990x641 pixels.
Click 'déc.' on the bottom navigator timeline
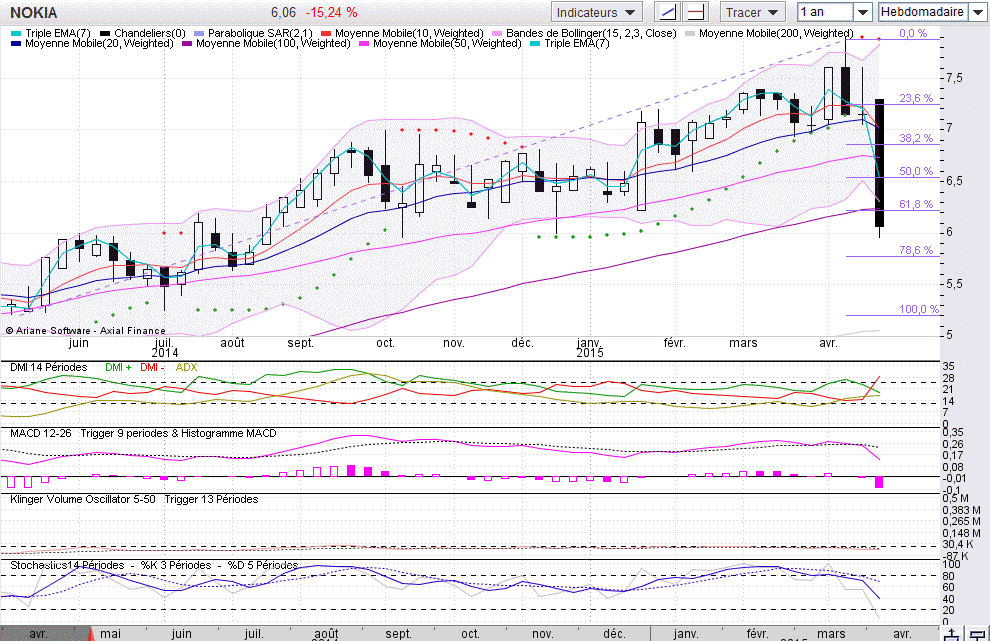[614, 633]
